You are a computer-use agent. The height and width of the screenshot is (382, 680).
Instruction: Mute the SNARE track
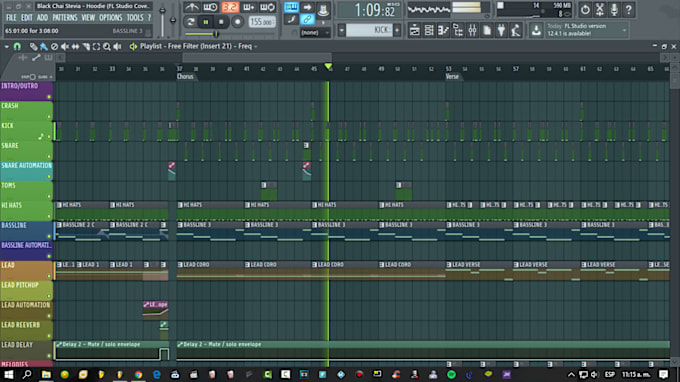click(49, 157)
